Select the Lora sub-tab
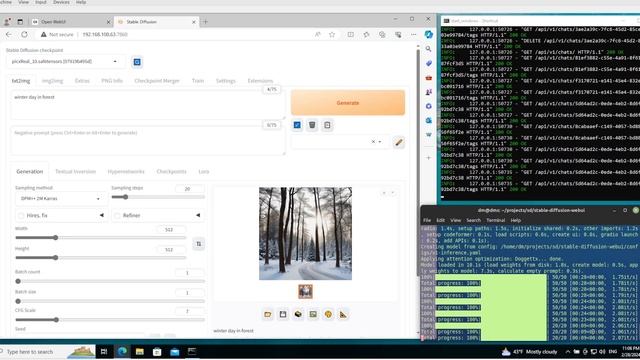This screenshot has width=640, height=360. tap(204, 171)
